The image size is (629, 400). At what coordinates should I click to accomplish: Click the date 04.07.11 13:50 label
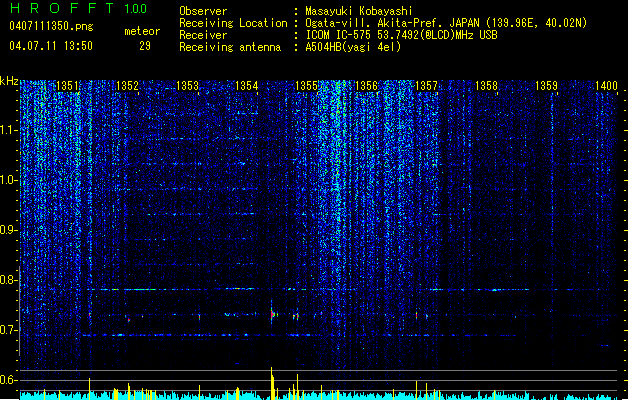51,46
